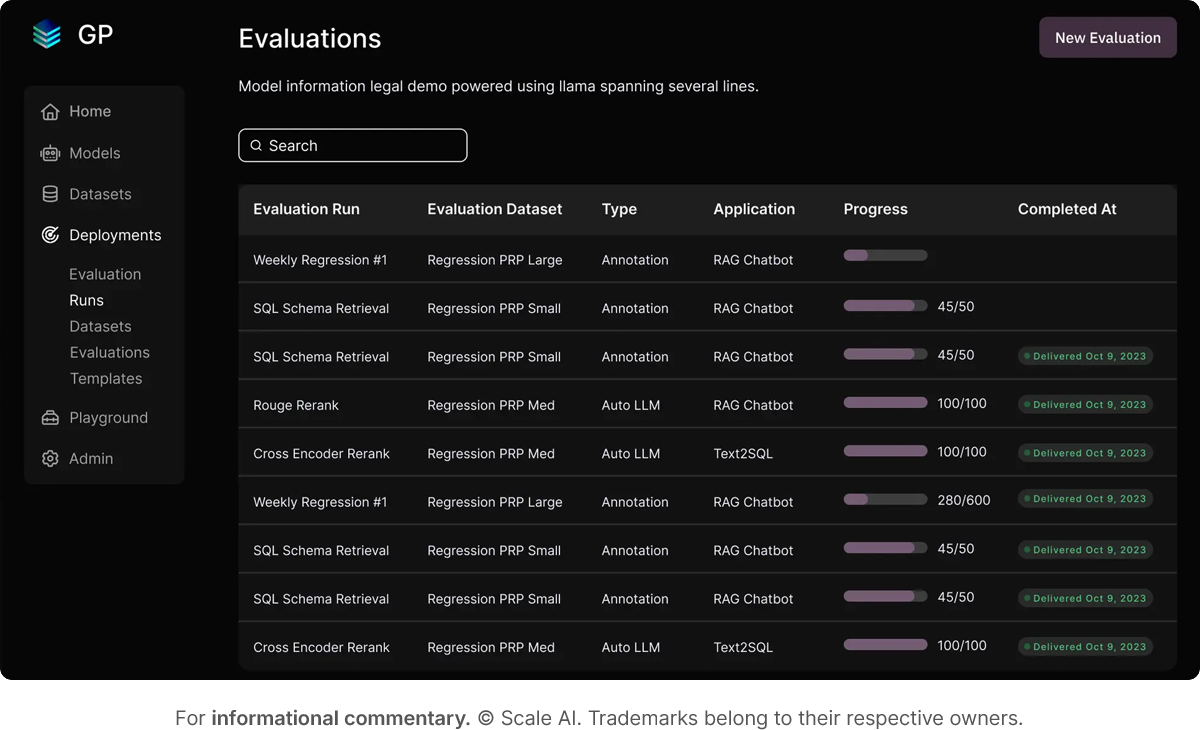The image size is (1200, 730).
Task: Click the Type column header
Action: tap(619, 209)
